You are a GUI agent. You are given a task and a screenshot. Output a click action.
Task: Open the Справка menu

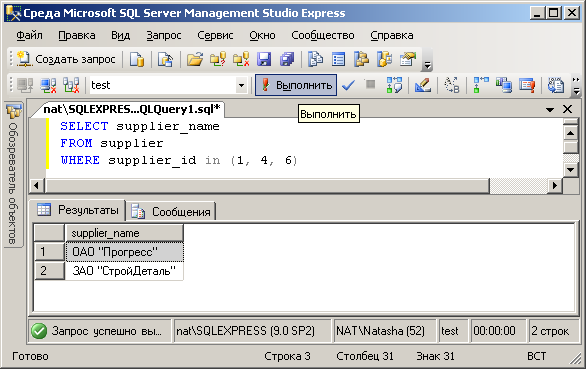coord(392,35)
